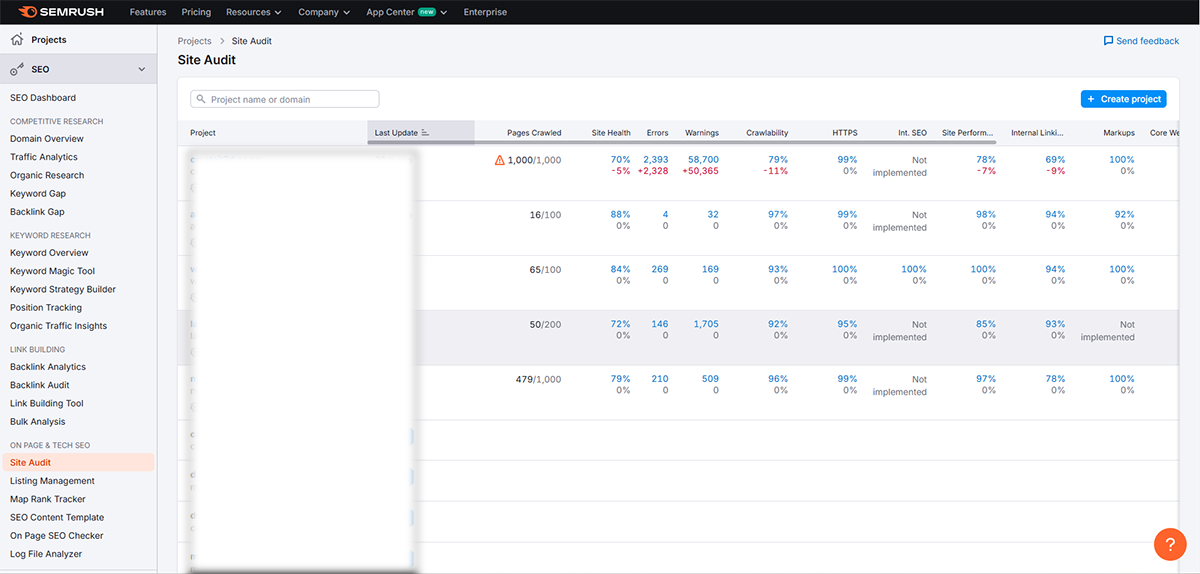The width and height of the screenshot is (1200, 574).
Task: Click the Last Update sort icon
Action: point(425,132)
